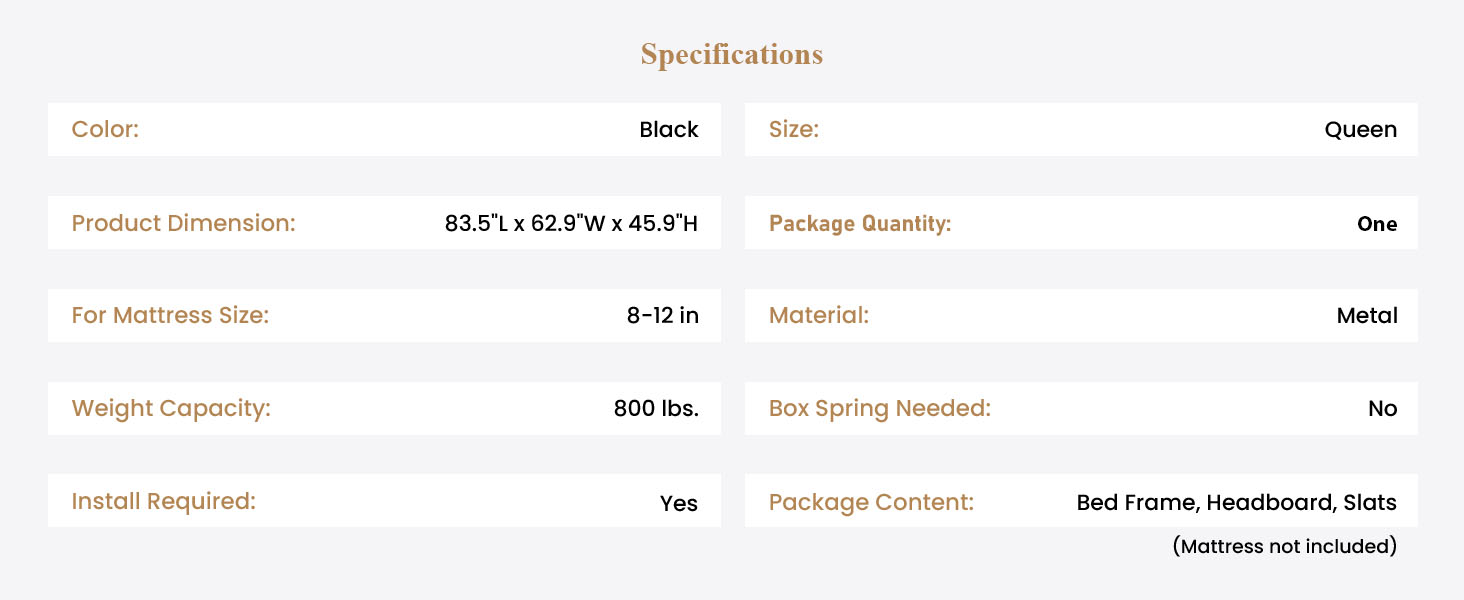This screenshot has width=1464, height=600.
Task: Select the Weight Capacity label
Action: point(171,408)
